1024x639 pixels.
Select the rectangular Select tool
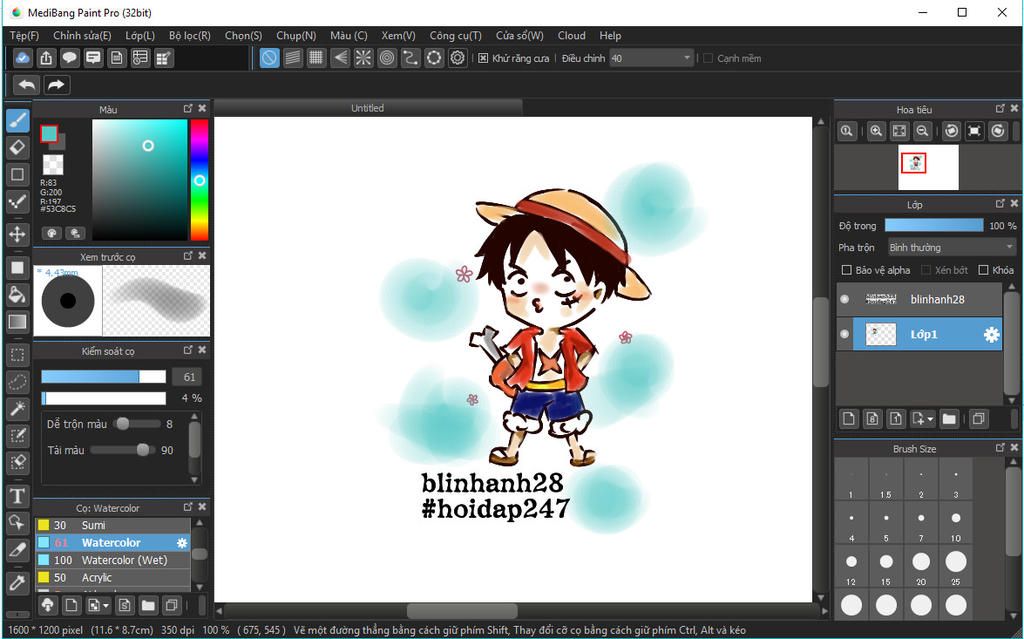pos(18,355)
